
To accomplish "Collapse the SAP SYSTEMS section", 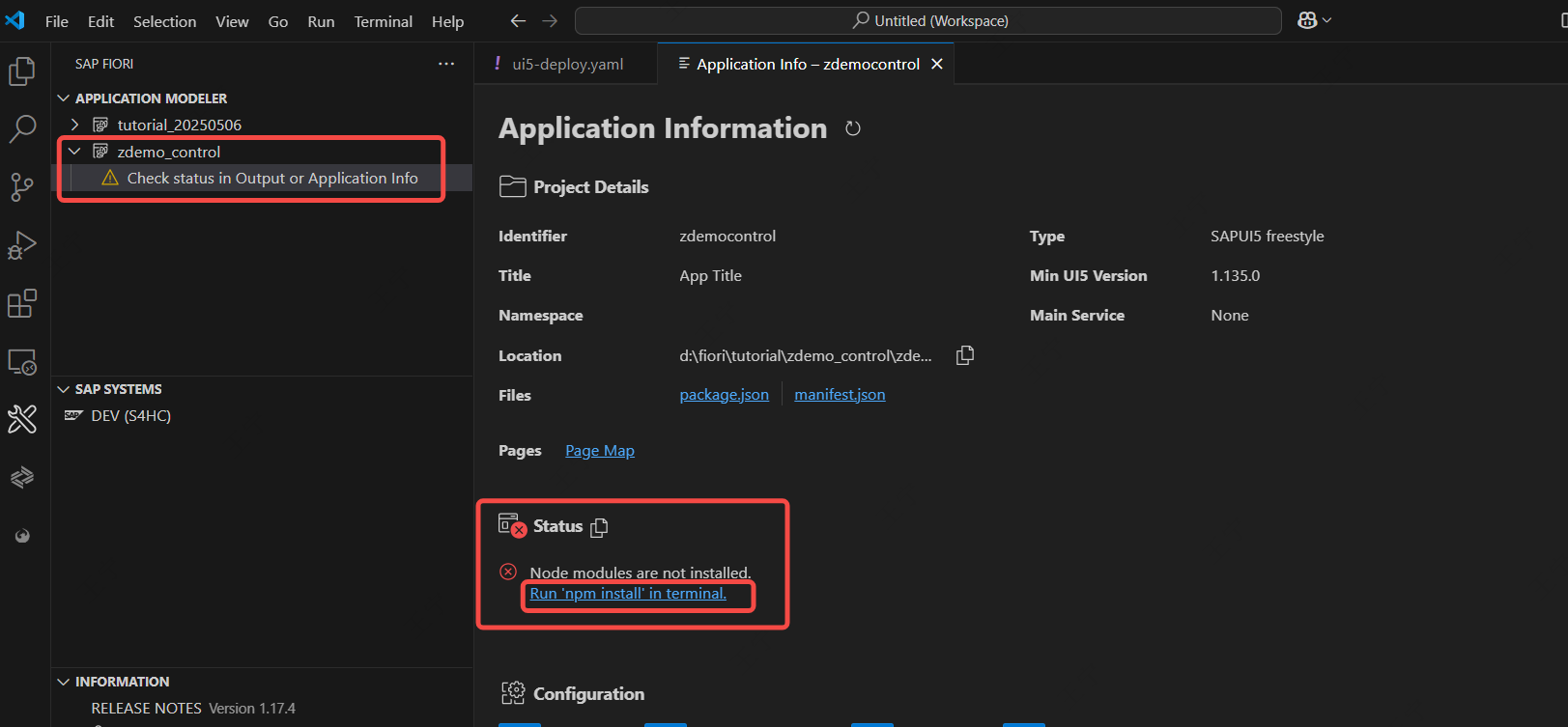I will coord(64,389).
